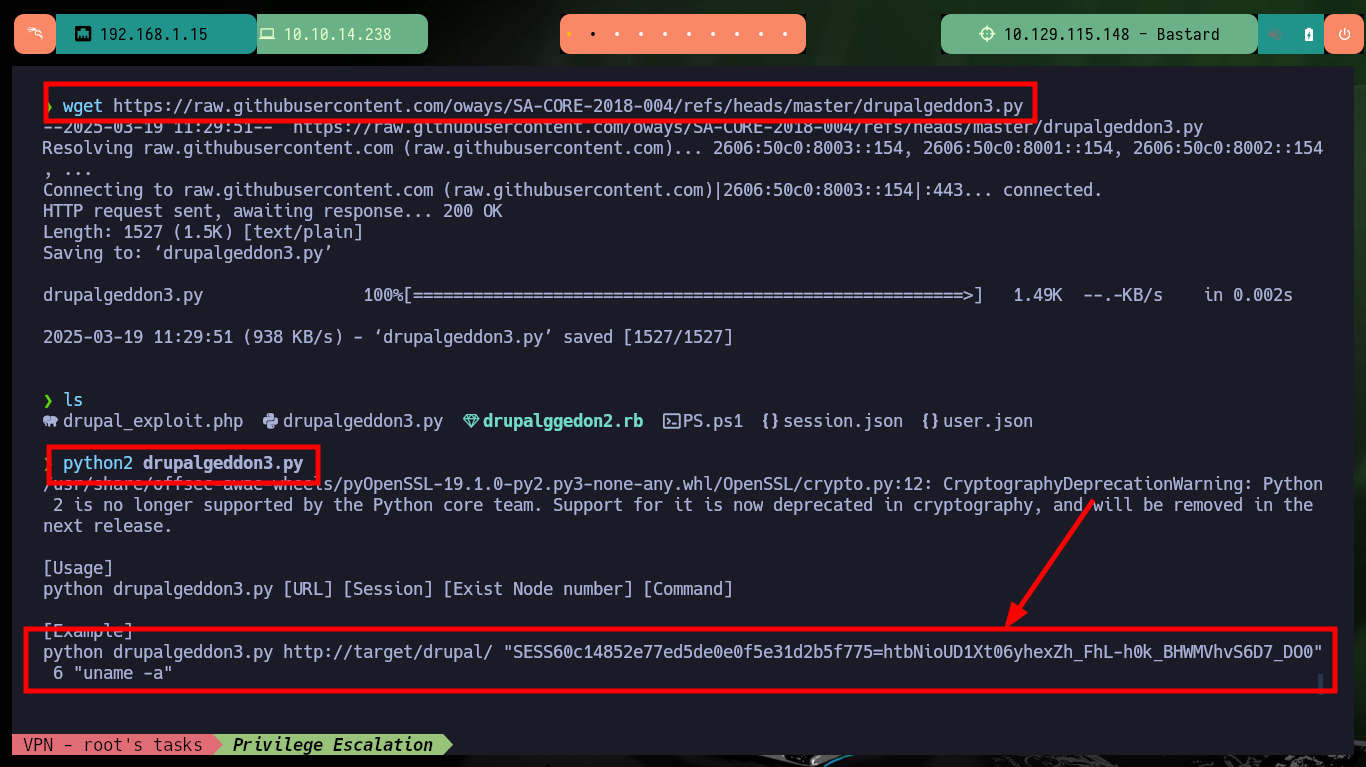Click the braces icon before user.json
This screenshot has height=767, width=1366.
coord(930,421)
